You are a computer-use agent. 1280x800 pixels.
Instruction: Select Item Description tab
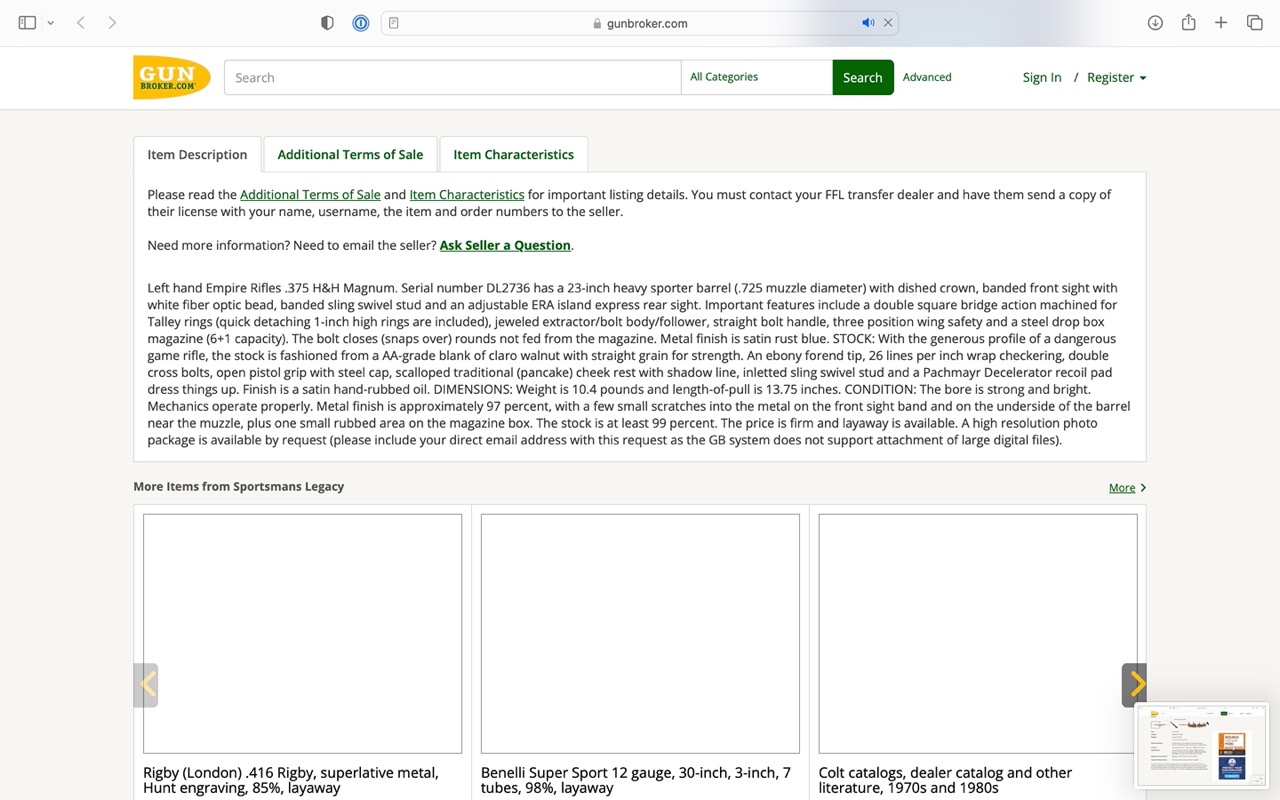[197, 154]
